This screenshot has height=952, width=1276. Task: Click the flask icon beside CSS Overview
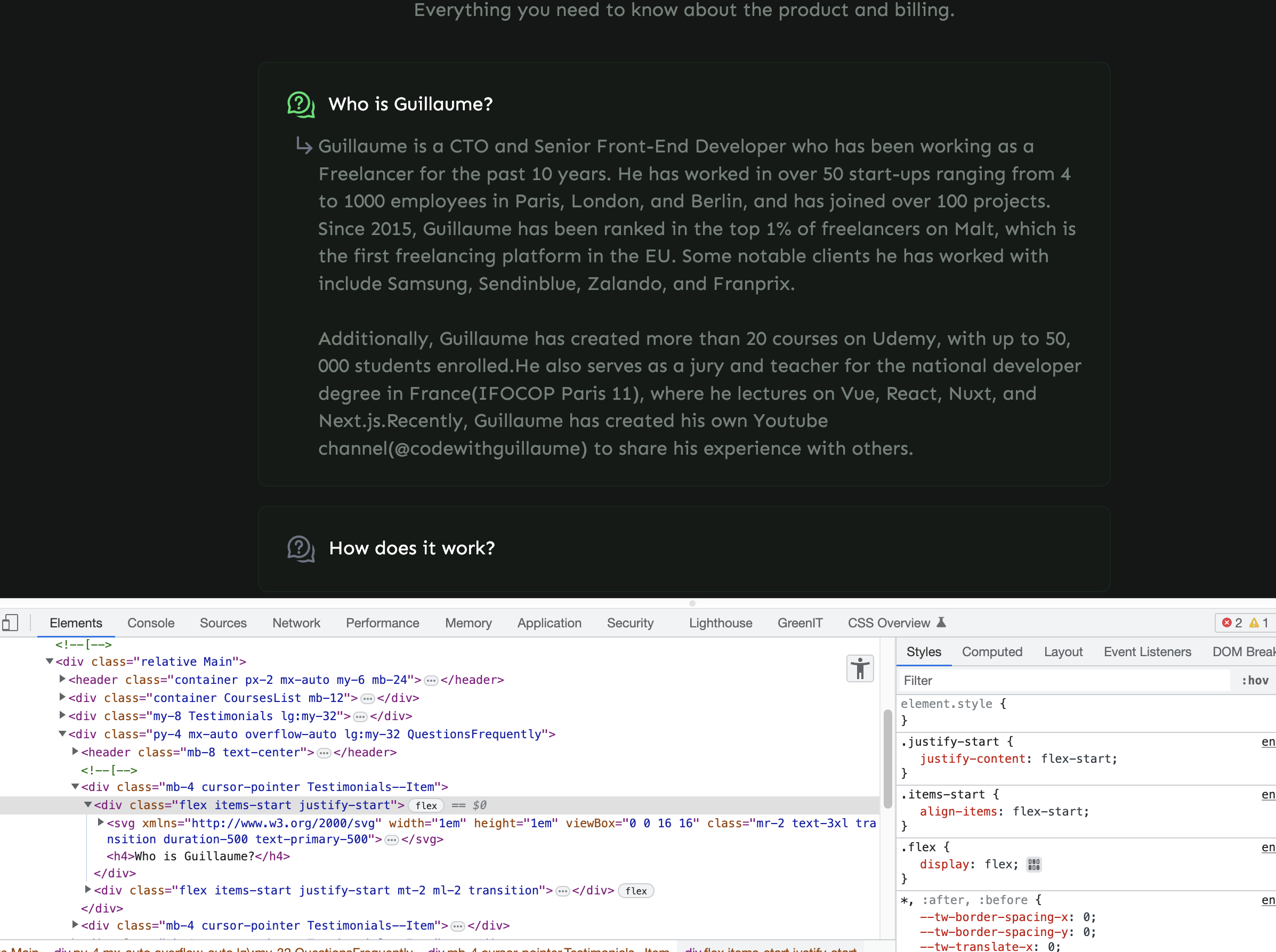point(941,623)
